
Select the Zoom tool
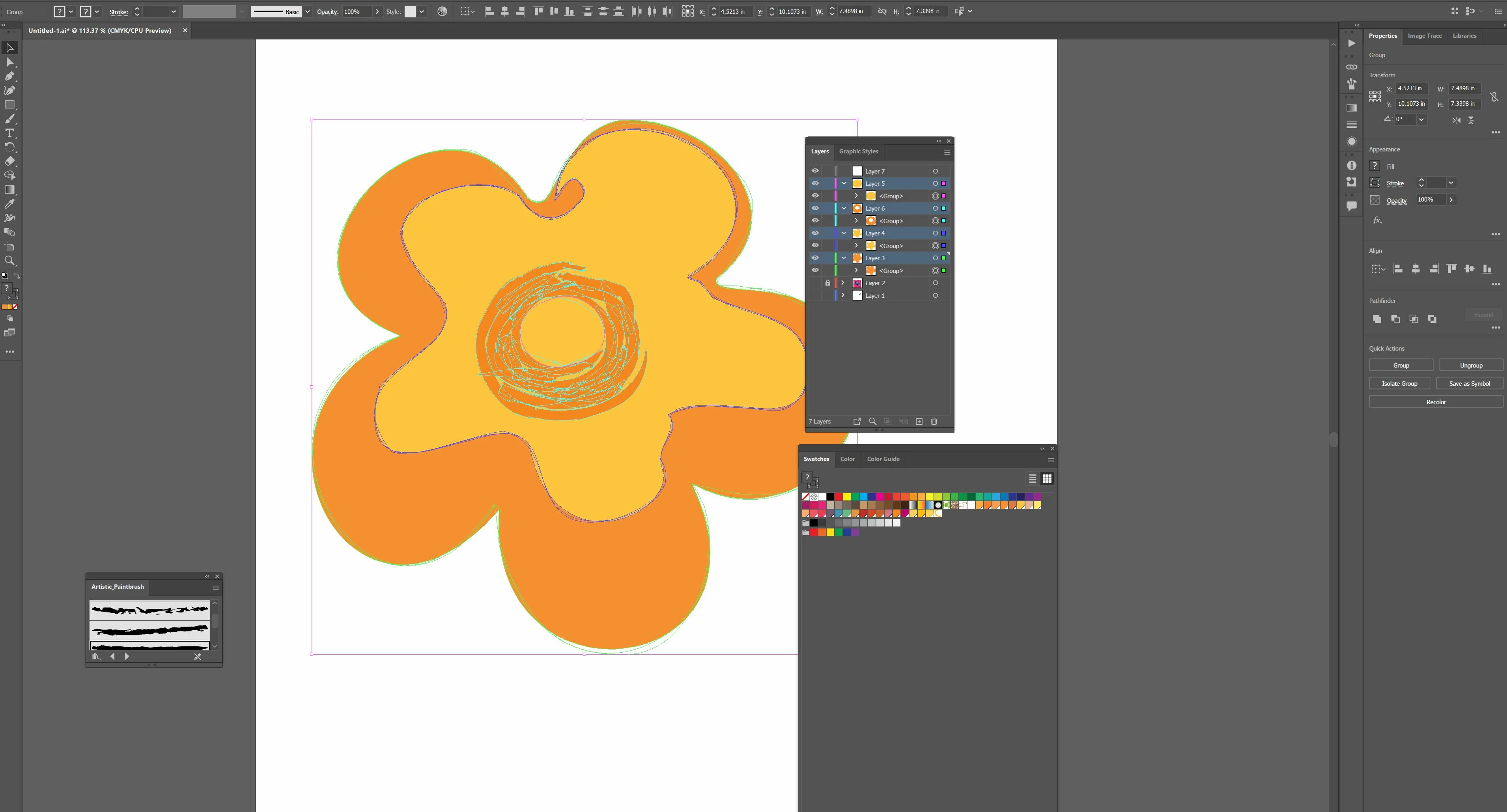pos(9,261)
